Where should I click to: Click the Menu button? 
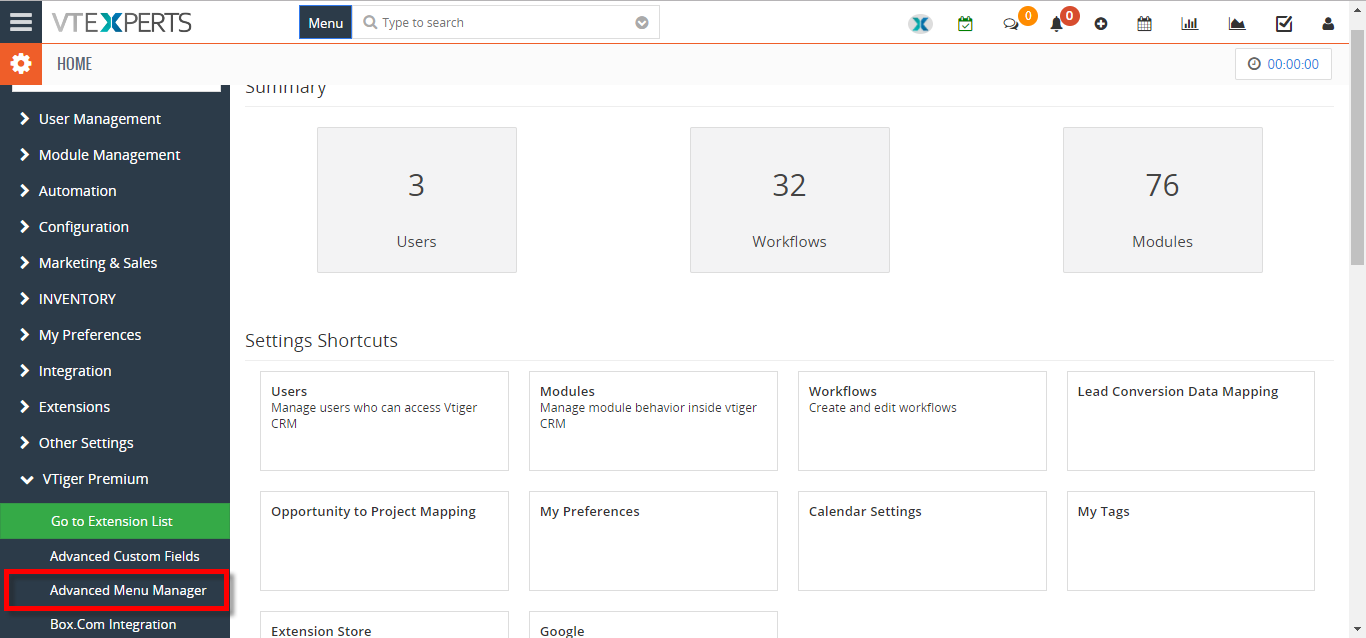click(326, 23)
